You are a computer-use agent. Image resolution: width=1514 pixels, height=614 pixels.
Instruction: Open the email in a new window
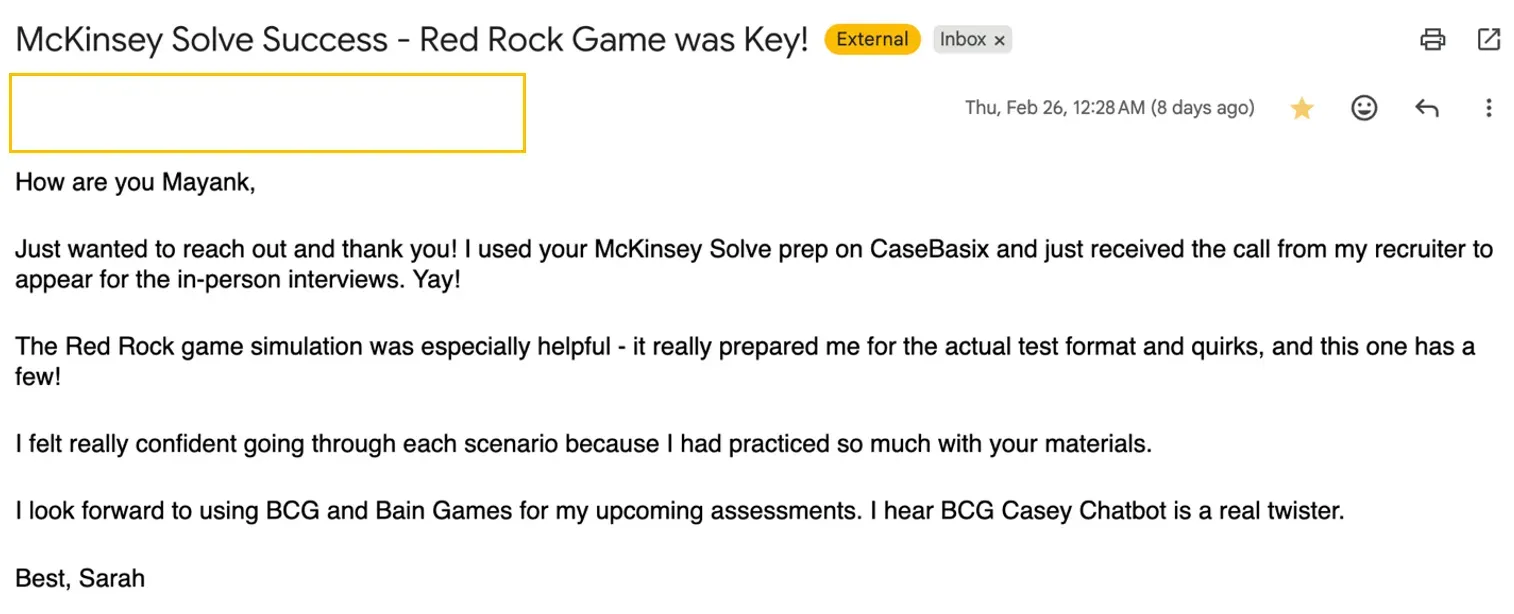(1489, 40)
